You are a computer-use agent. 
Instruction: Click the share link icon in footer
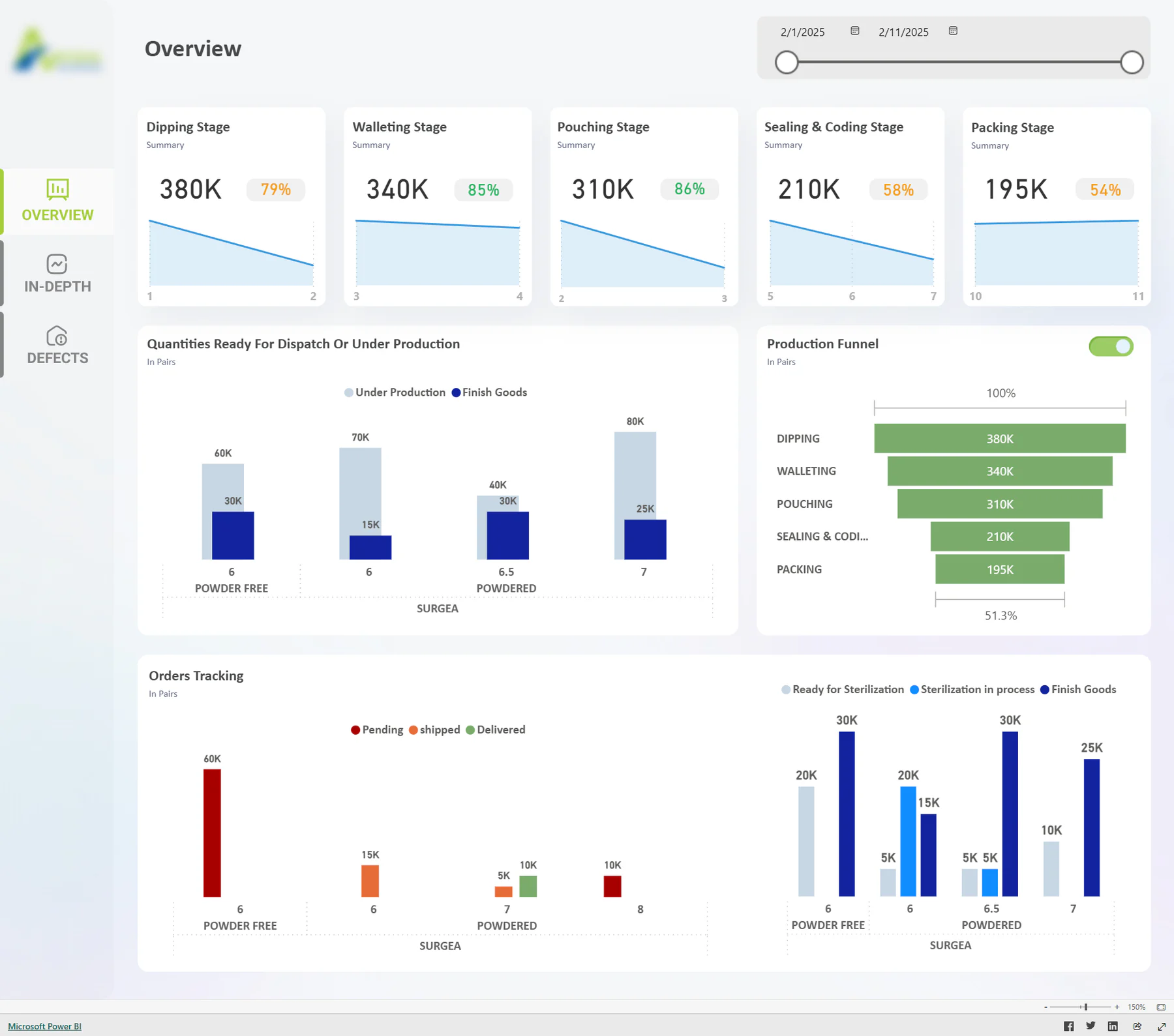click(x=1137, y=1026)
